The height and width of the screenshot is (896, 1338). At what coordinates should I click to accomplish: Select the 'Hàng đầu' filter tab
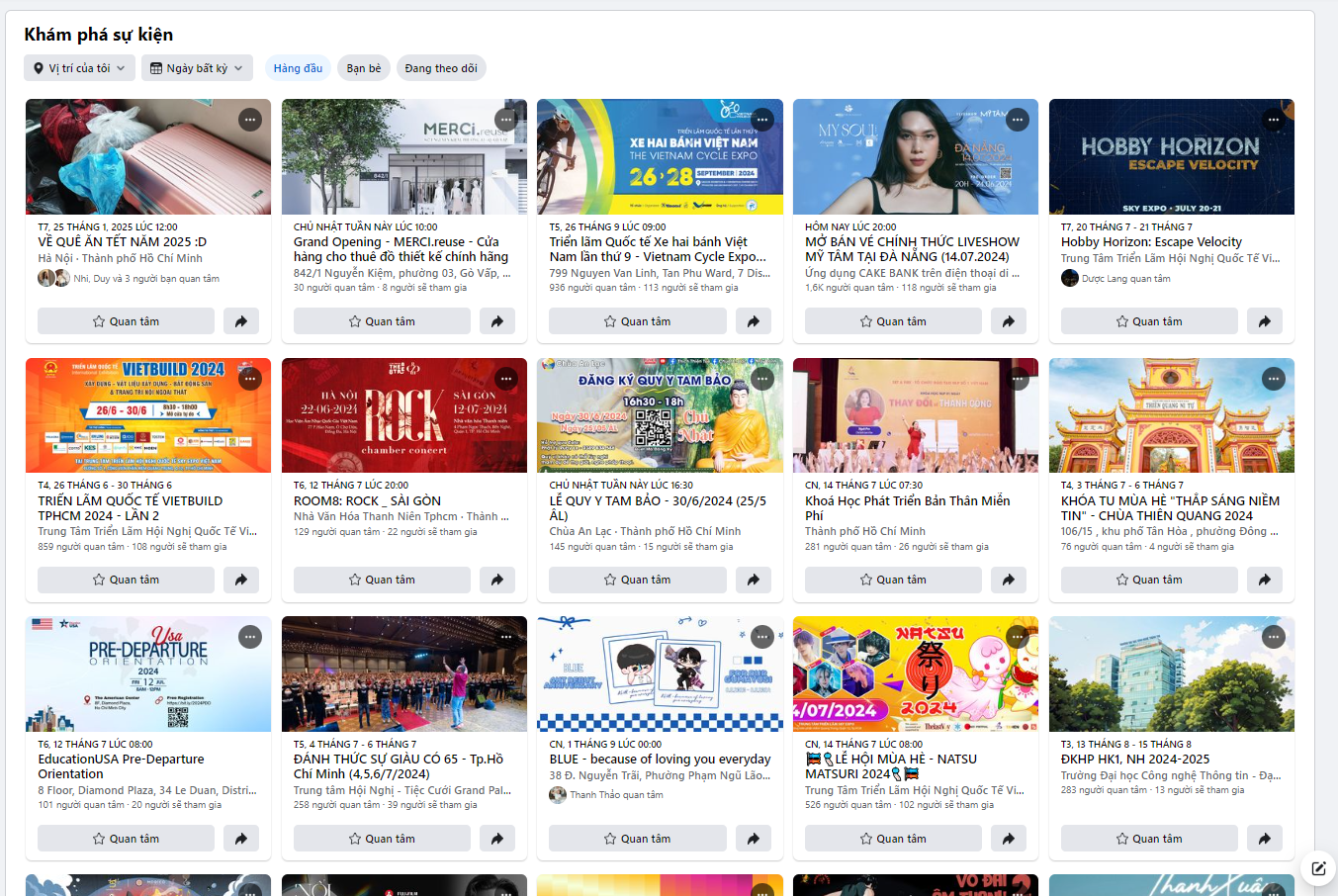pyautogui.click(x=298, y=68)
